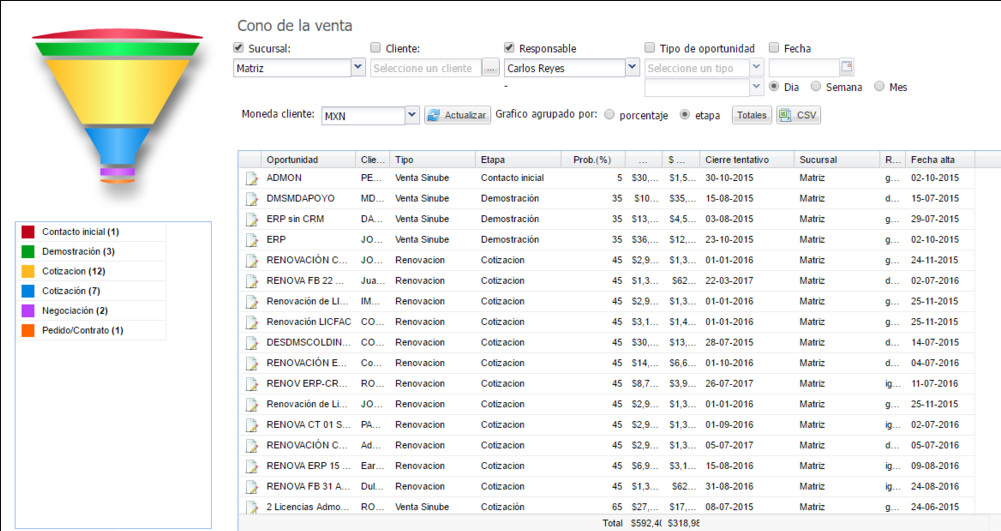Viewport: 1001px width, 531px height.
Task: Open the MXN currency dropdown
Action: coord(412,115)
